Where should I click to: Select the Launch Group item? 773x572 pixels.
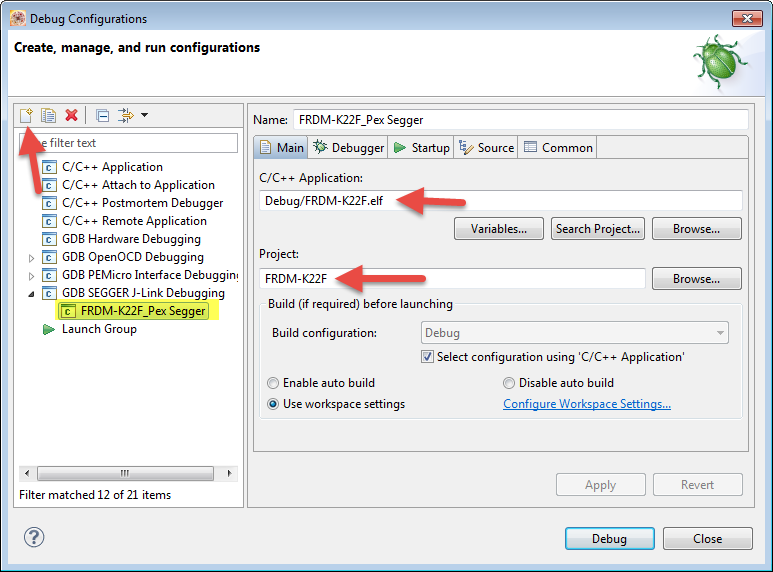coord(98,329)
